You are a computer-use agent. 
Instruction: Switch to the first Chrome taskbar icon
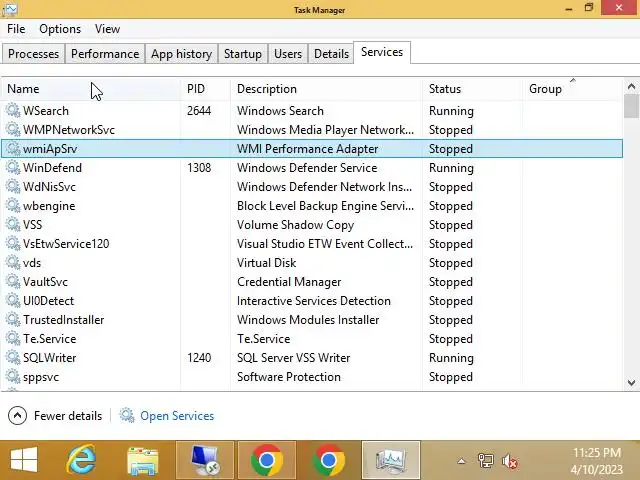click(267, 460)
